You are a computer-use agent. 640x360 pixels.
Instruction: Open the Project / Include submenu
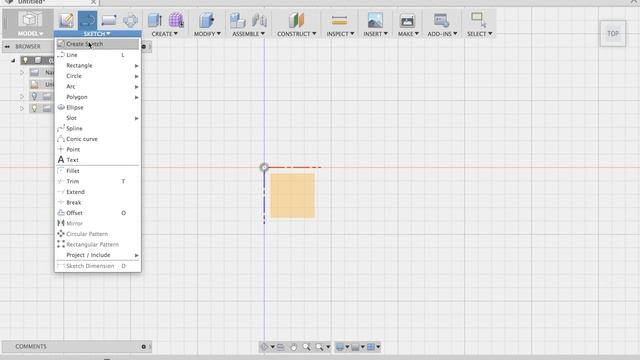[98, 255]
